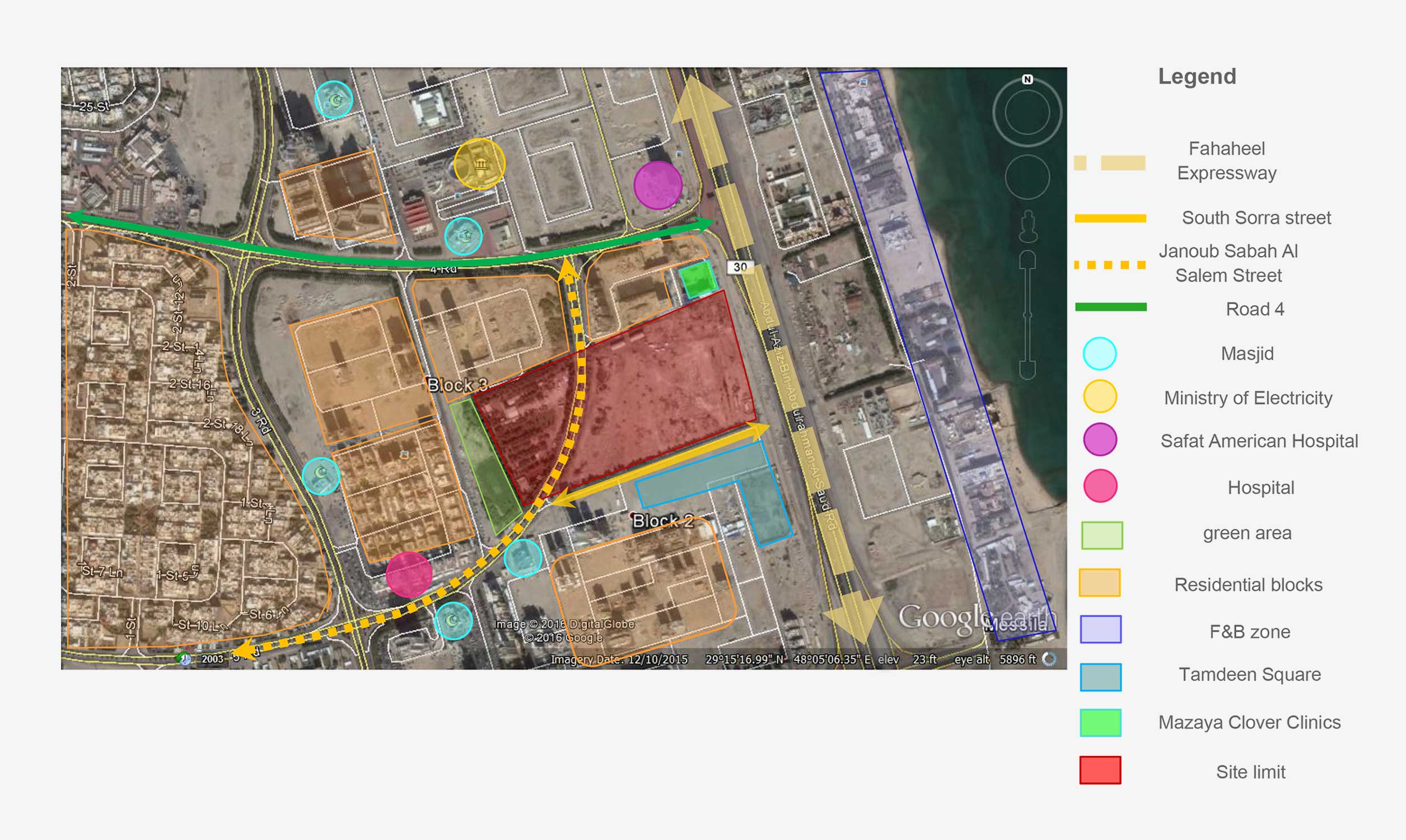Click the purple Safat American Hospital marker
The height and width of the screenshot is (840, 1406).
pyautogui.click(x=657, y=185)
